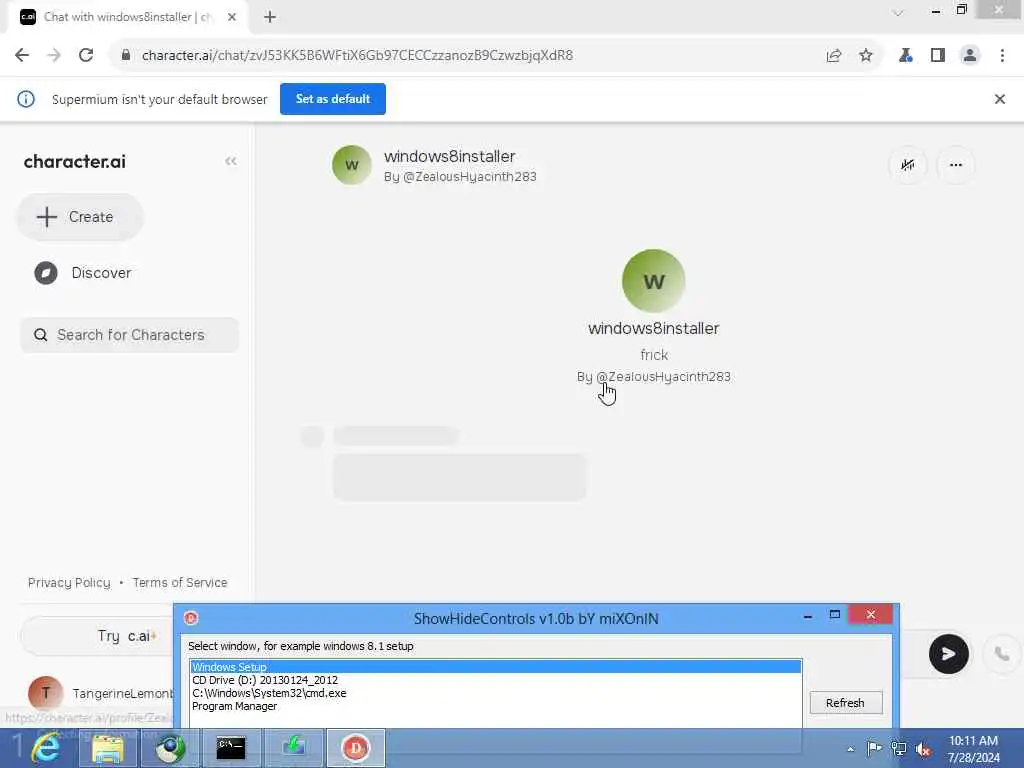The height and width of the screenshot is (768, 1024).
Task: Open the Privacy Policy link
Action: click(69, 583)
